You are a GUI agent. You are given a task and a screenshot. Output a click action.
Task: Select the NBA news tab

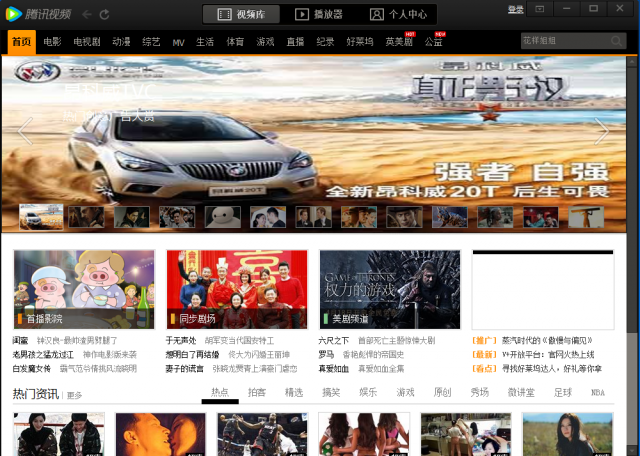click(x=598, y=393)
